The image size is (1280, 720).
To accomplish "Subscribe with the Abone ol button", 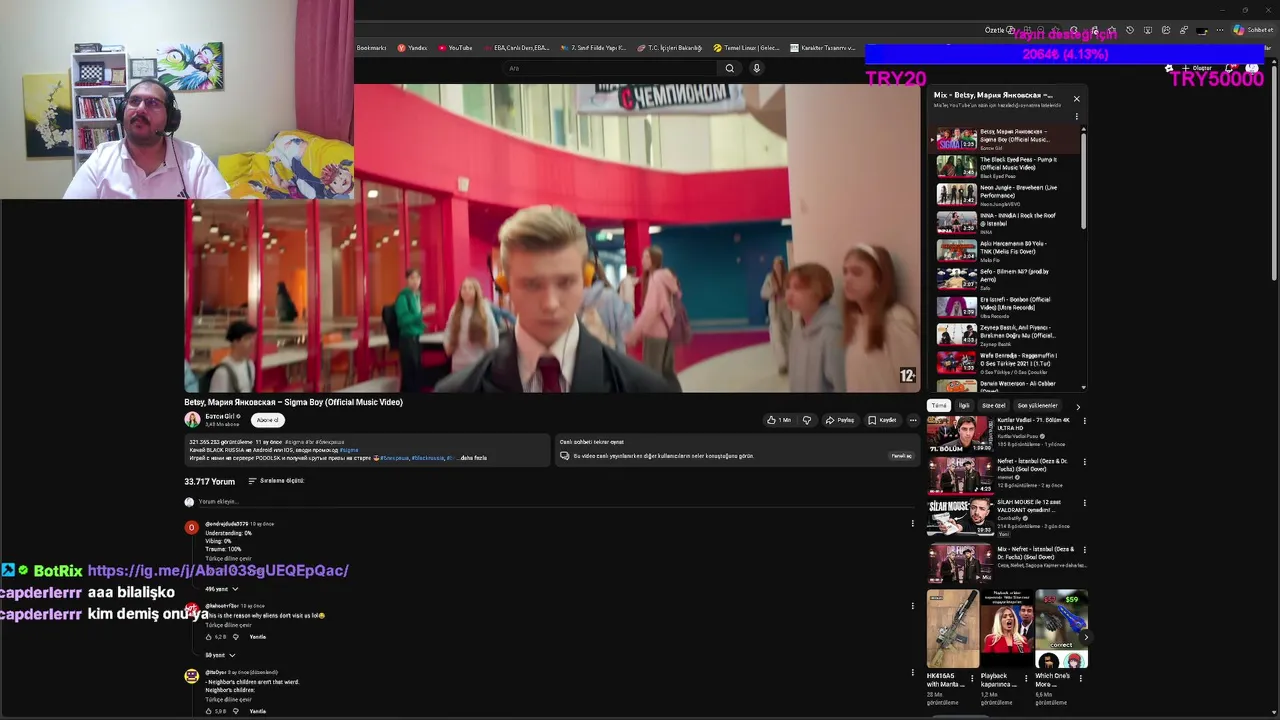I will (x=267, y=420).
